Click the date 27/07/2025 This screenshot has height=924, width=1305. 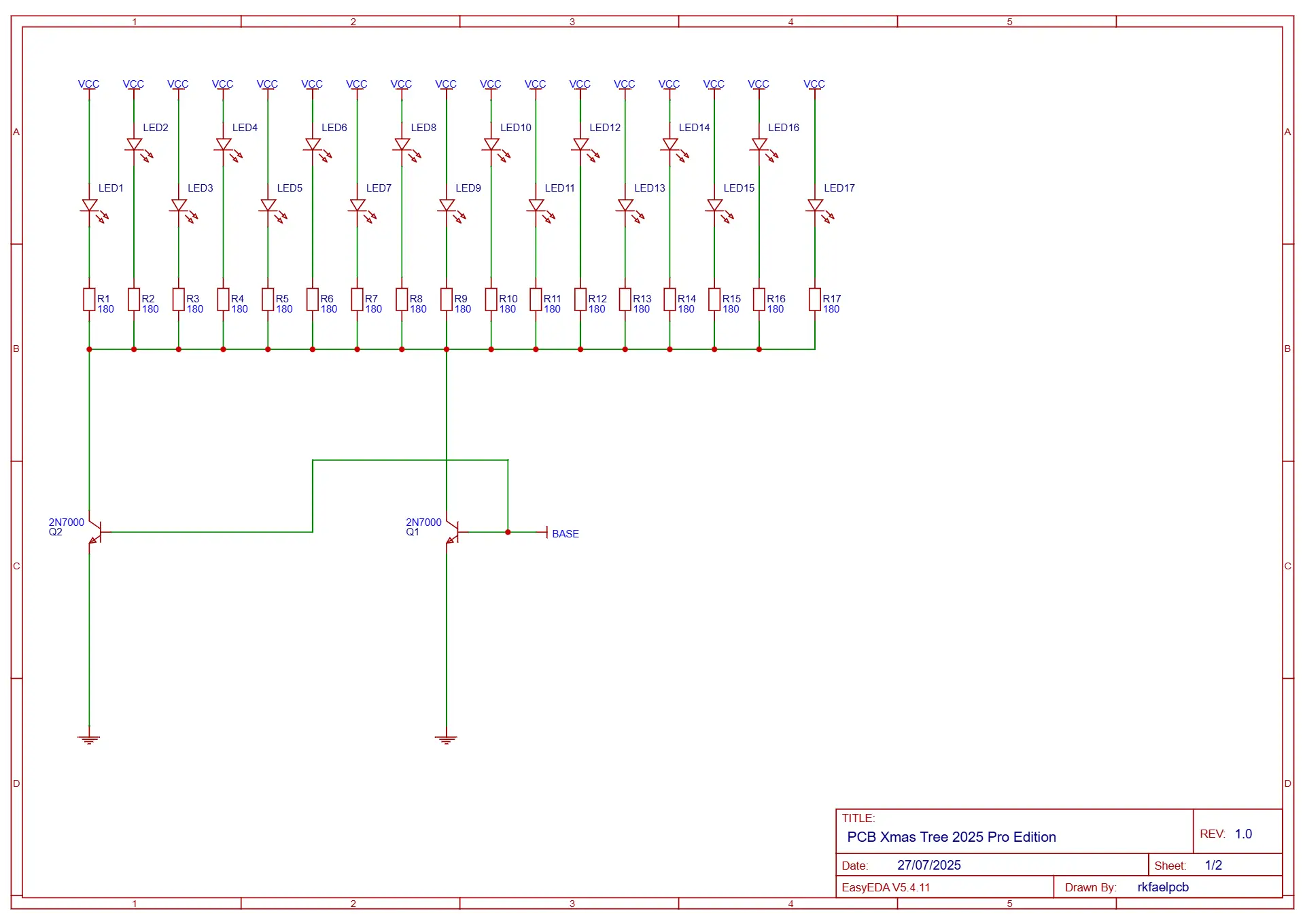pos(929,865)
